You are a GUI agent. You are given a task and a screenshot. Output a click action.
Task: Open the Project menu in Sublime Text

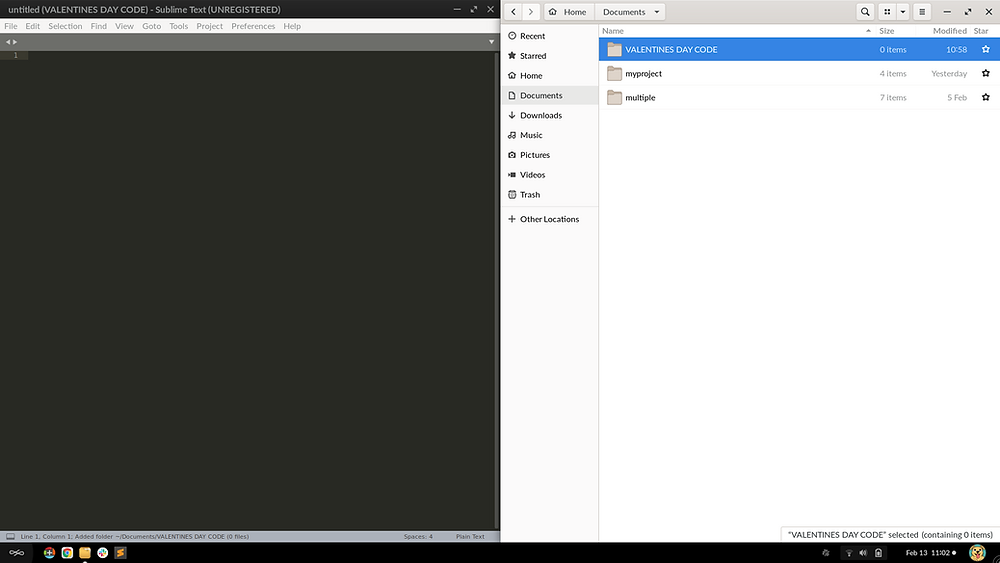(209, 26)
